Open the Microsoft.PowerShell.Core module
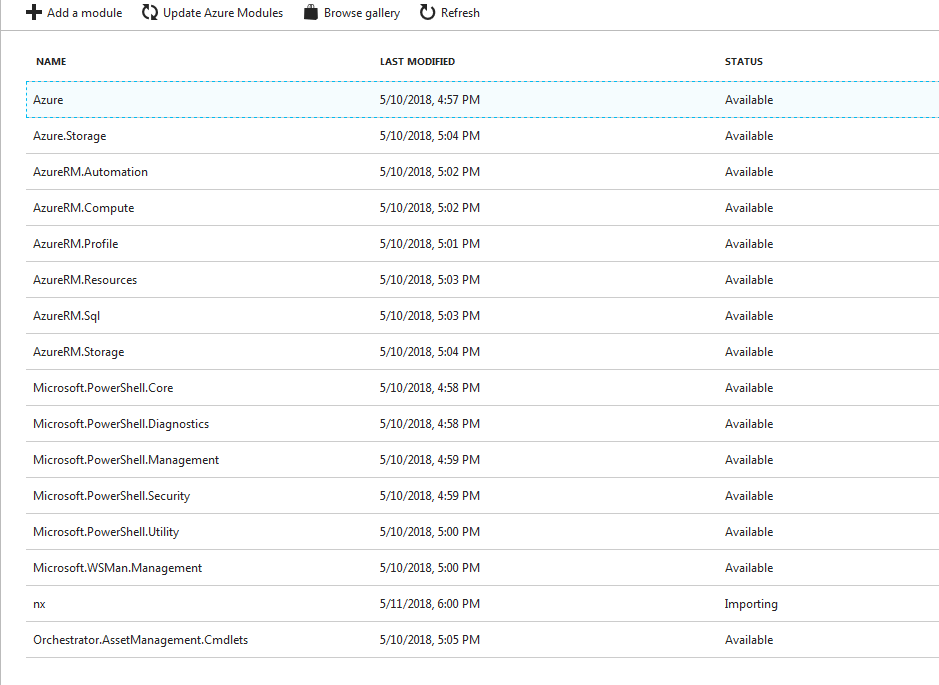This screenshot has width=939, height=685. tap(104, 387)
